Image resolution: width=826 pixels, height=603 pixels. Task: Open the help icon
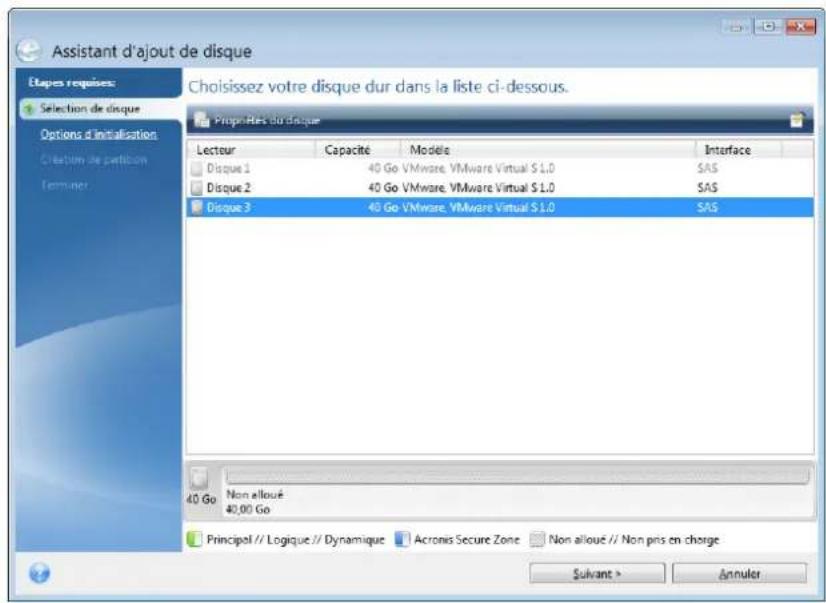[40, 572]
